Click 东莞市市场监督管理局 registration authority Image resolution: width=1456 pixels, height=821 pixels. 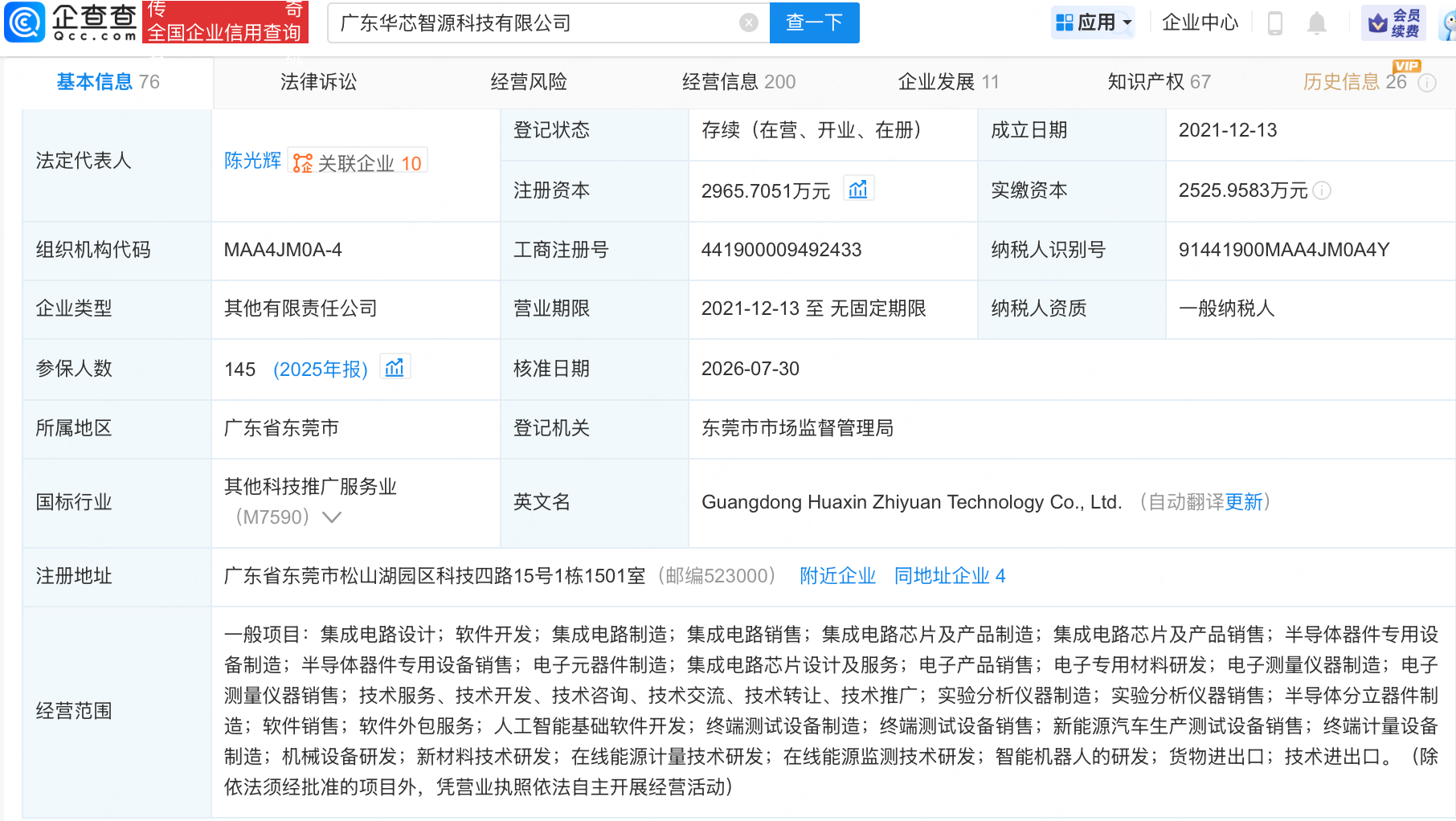point(797,428)
